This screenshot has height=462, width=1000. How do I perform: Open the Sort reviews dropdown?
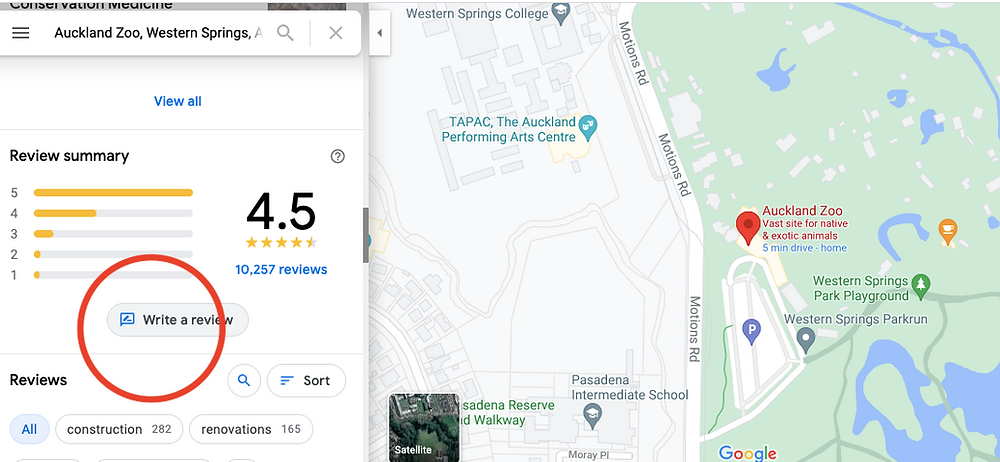click(x=306, y=380)
